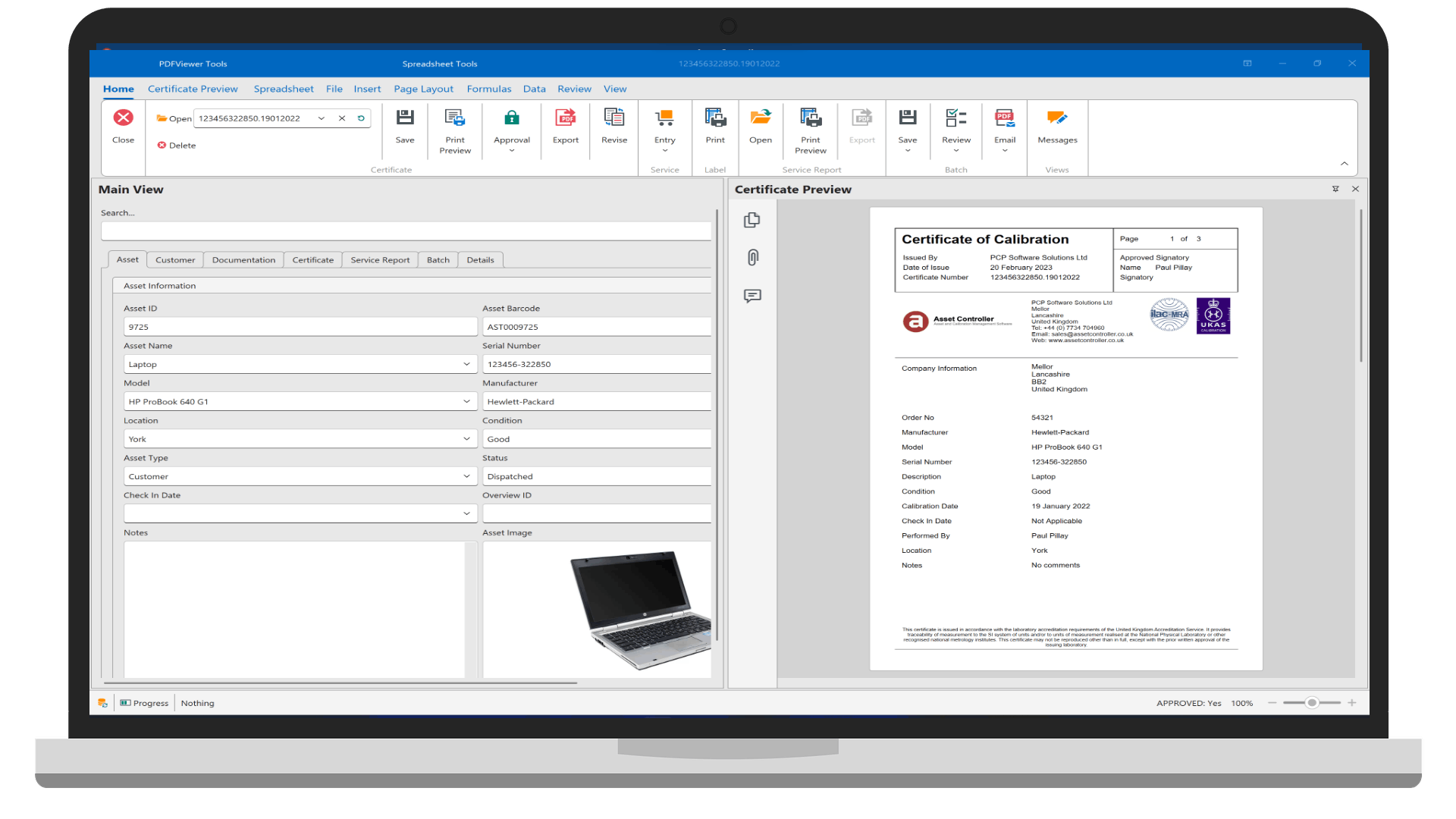1456x819 pixels.
Task: Pin the Certificate Preview panel
Action: (x=1335, y=189)
